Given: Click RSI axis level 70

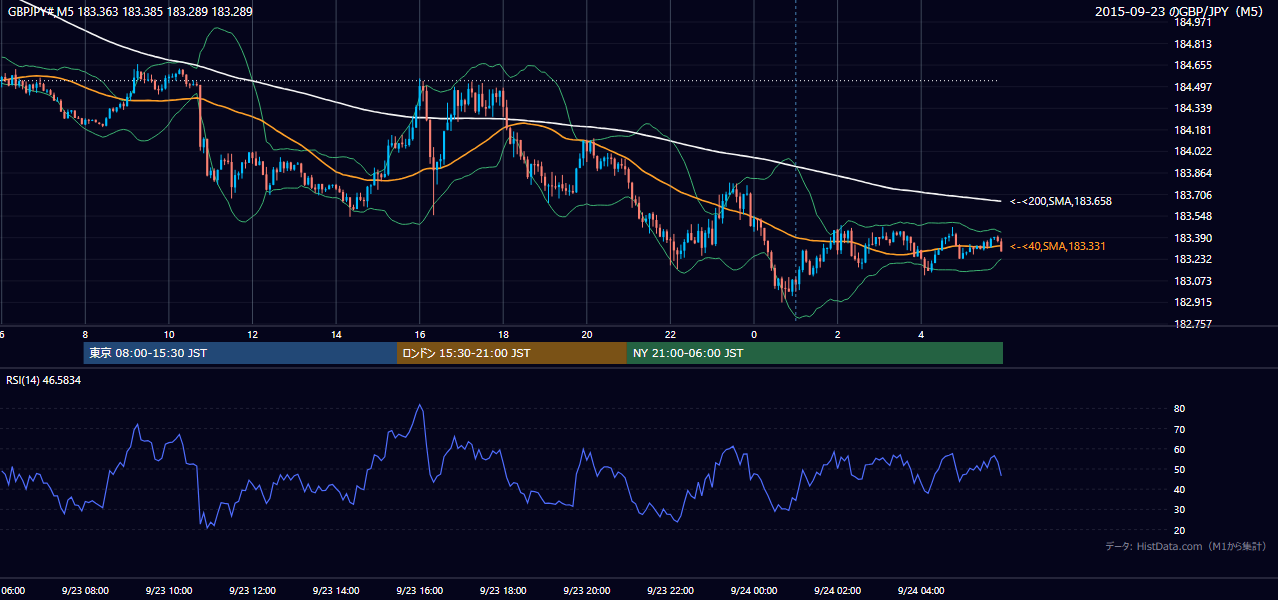Looking at the screenshot, I should [1180, 429].
